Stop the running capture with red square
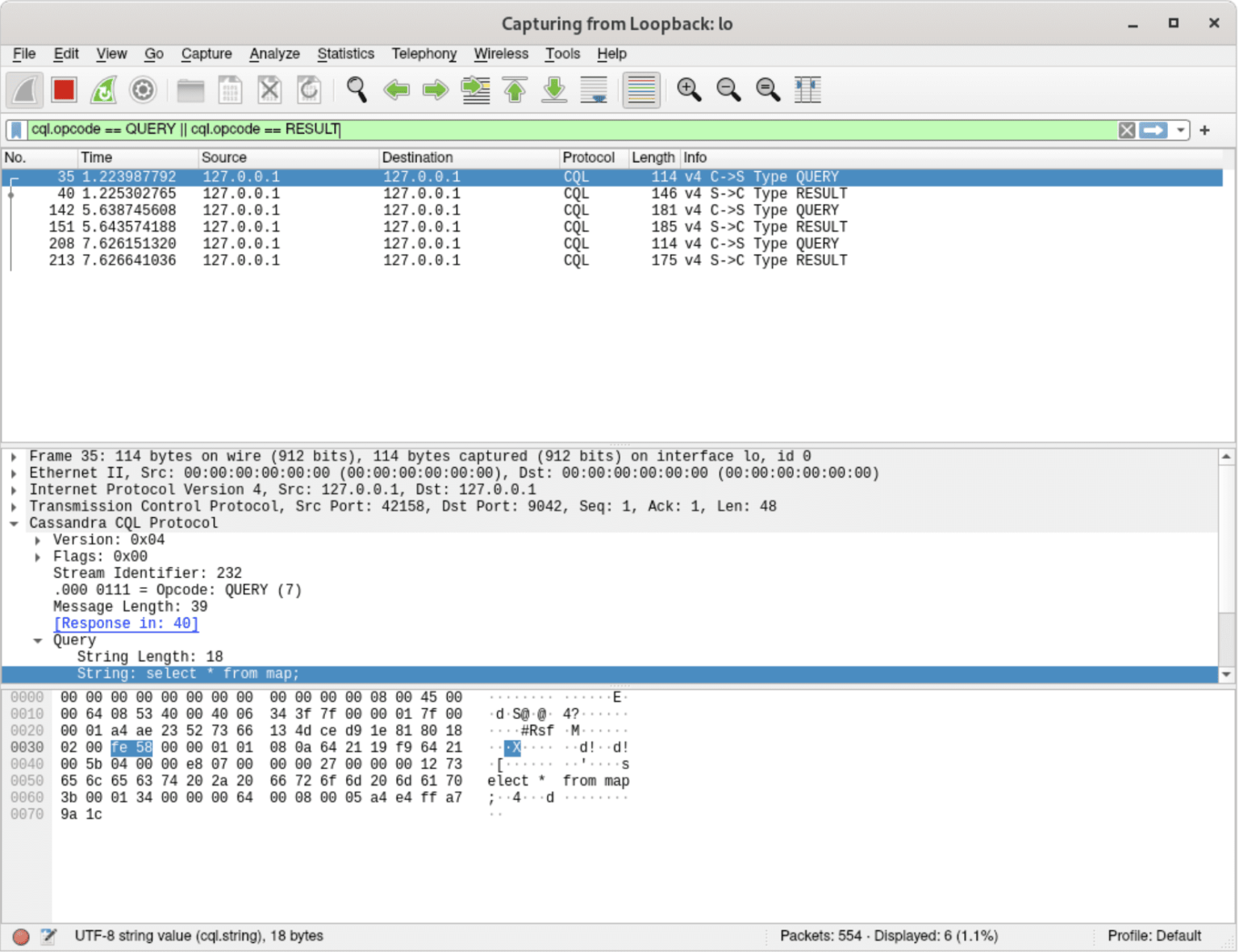 coord(65,90)
